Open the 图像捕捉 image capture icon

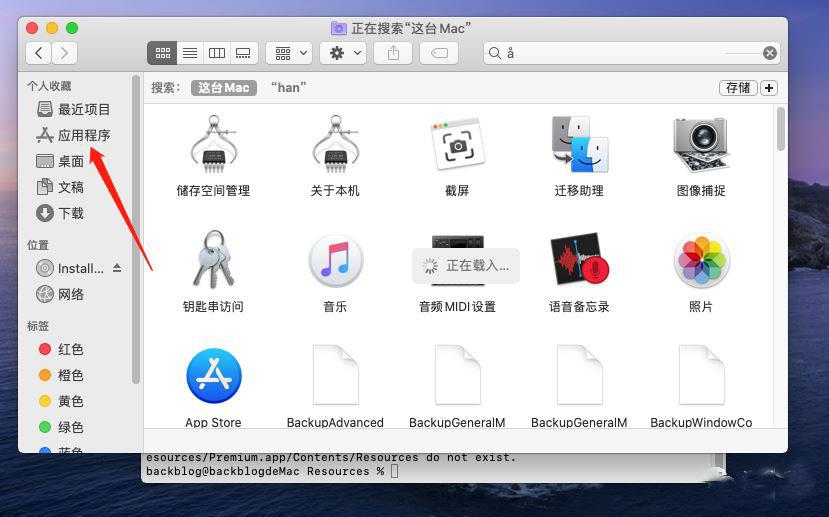[x=701, y=146]
